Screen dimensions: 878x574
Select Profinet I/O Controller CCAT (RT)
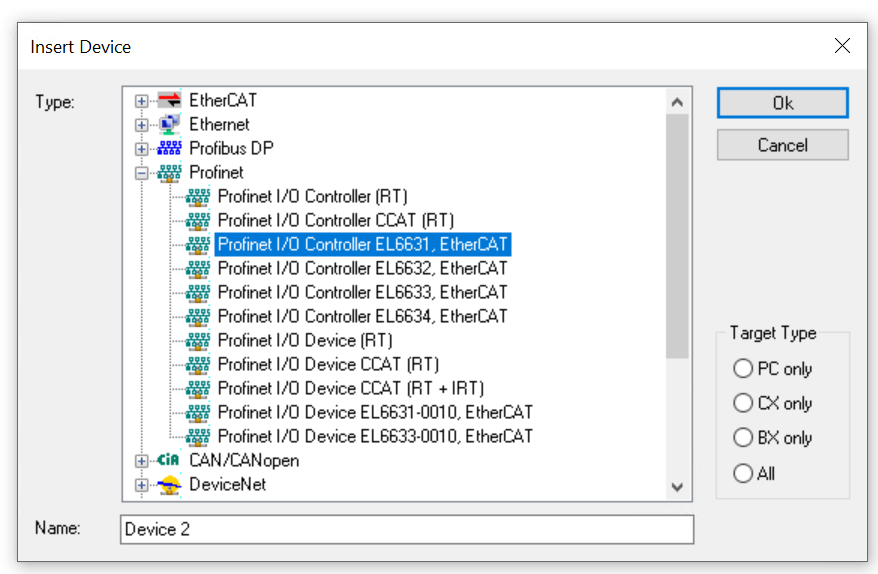tap(335, 221)
